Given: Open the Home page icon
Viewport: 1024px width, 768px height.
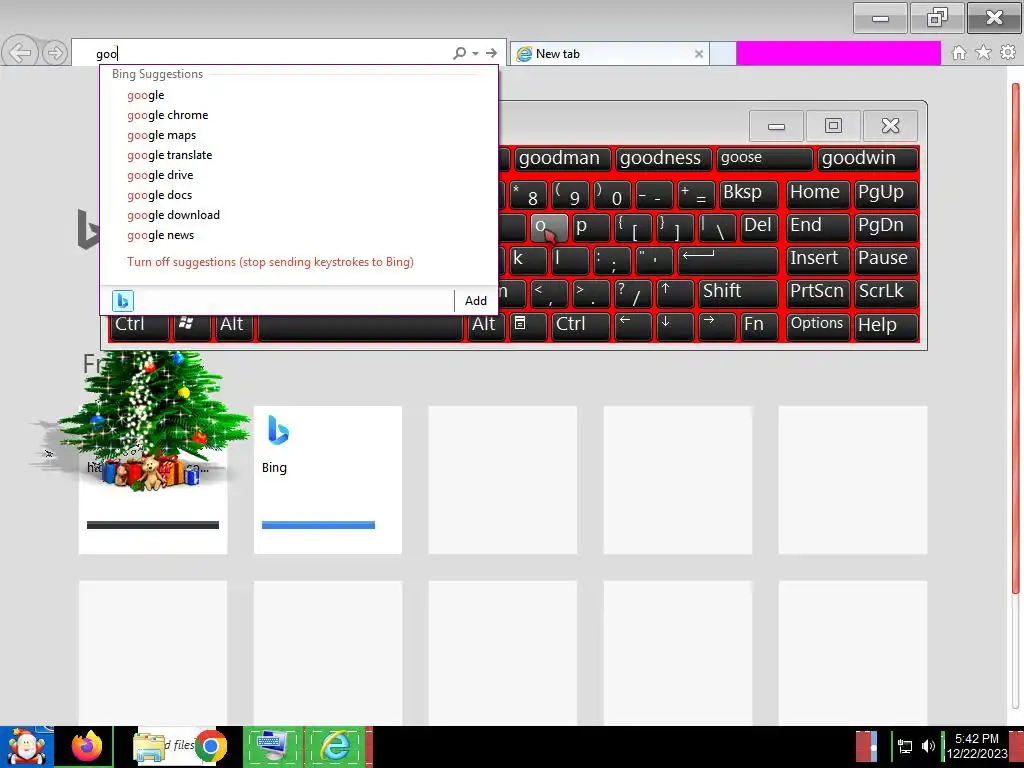Looking at the screenshot, I should click(x=959, y=53).
